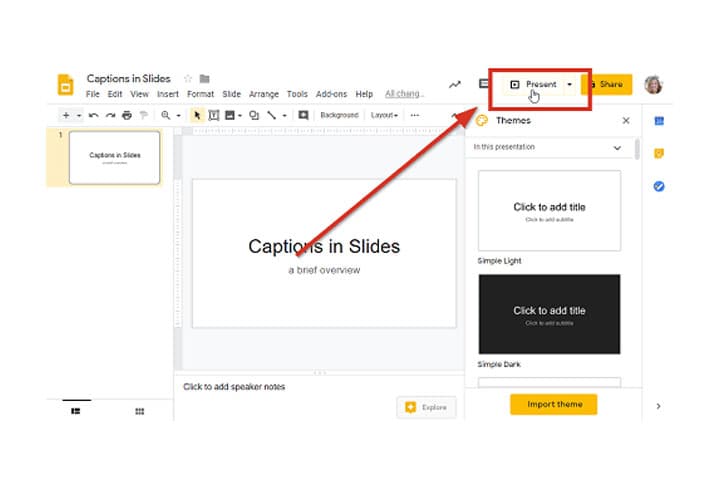Open the Google Slides home icon
The image size is (720, 500).
coord(66,85)
